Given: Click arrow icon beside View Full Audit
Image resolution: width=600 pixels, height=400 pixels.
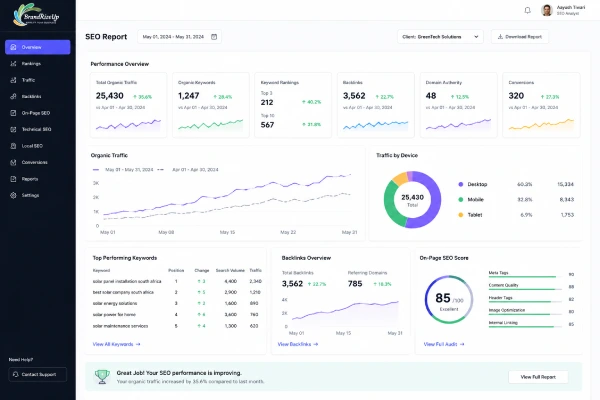Looking at the screenshot, I should click(x=462, y=344).
